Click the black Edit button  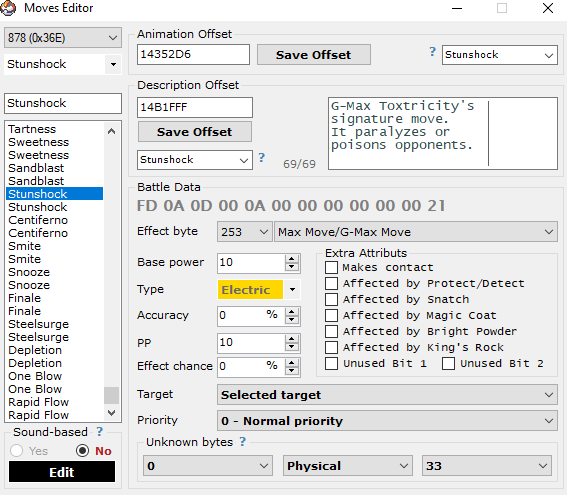[x=62, y=471]
